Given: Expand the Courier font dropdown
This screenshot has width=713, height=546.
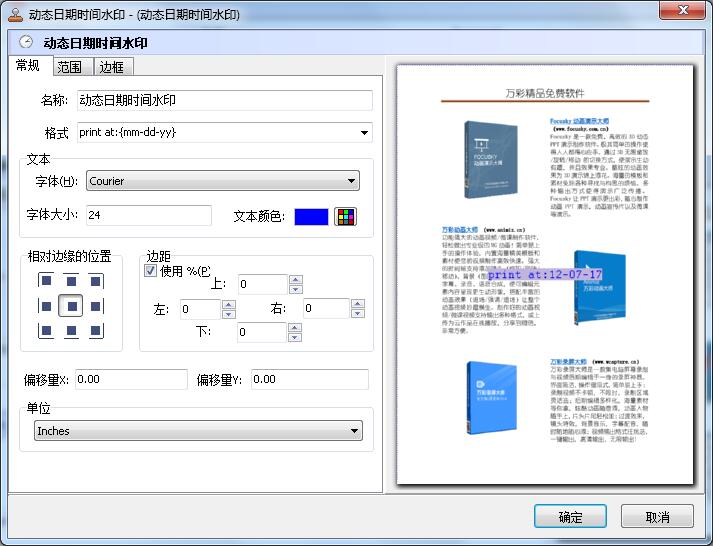Looking at the screenshot, I should click(x=351, y=181).
